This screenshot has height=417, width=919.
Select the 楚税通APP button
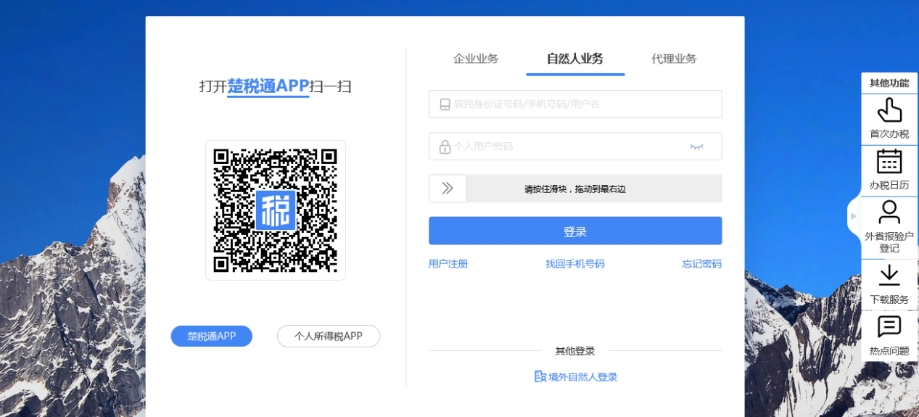point(212,336)
